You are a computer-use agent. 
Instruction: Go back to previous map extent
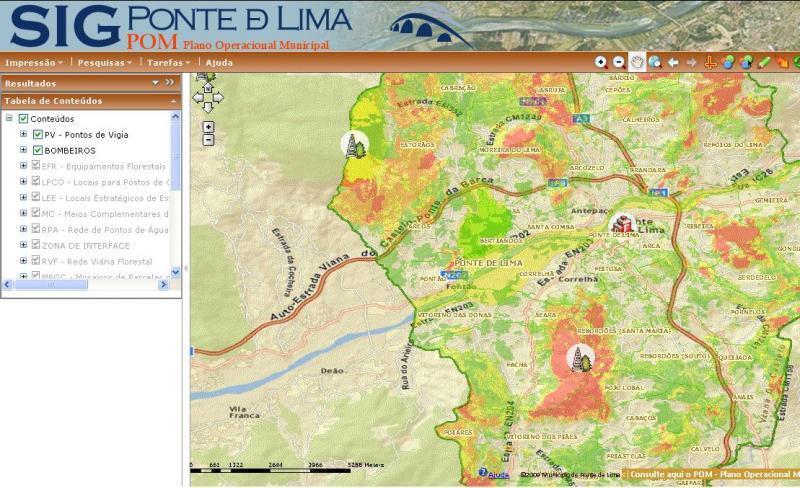[673, 62]
